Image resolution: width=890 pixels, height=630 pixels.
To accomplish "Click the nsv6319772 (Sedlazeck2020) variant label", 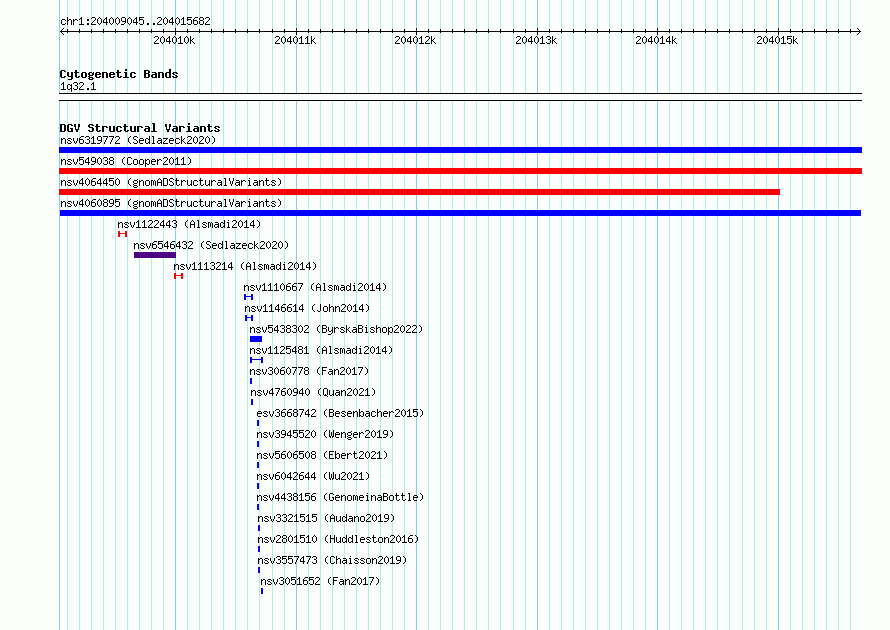I will tap(138, 140).
